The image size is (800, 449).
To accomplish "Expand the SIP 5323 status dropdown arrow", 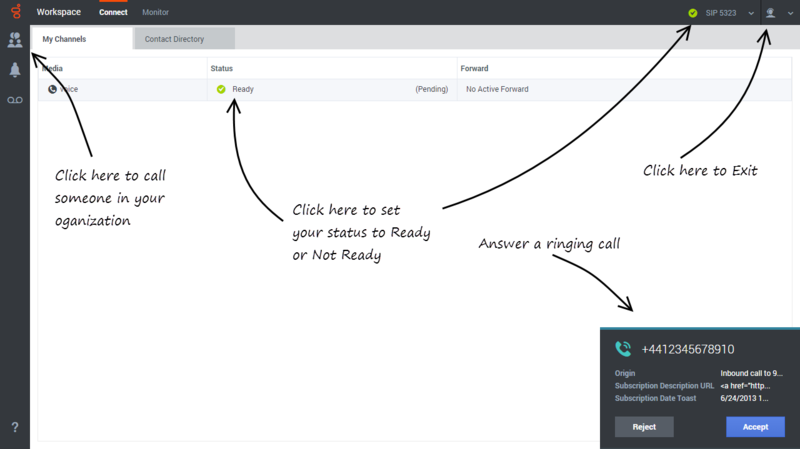I will click(751, 13).
